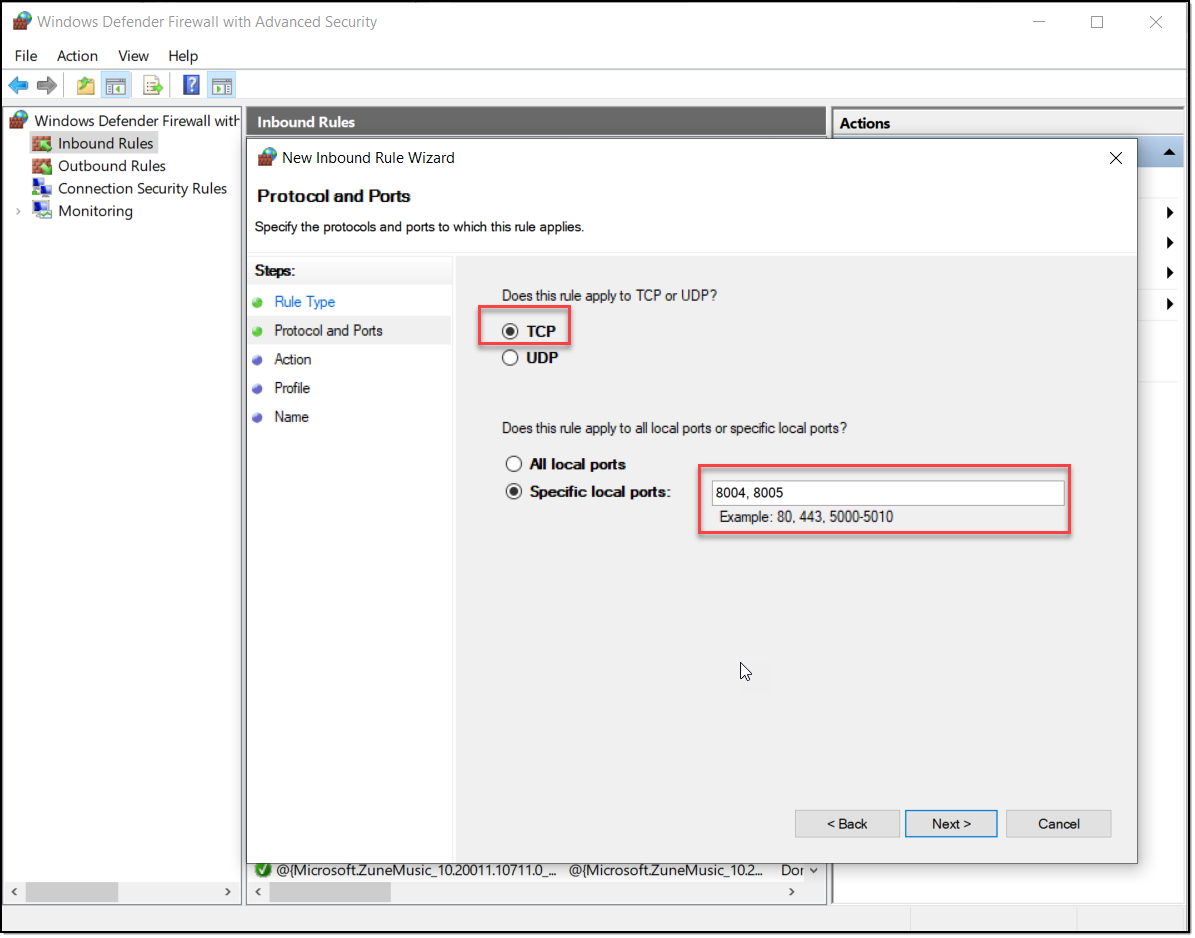Click the Up one level folder icon
The height and width of the screenshot is (938, 1195).
[86, 86]
